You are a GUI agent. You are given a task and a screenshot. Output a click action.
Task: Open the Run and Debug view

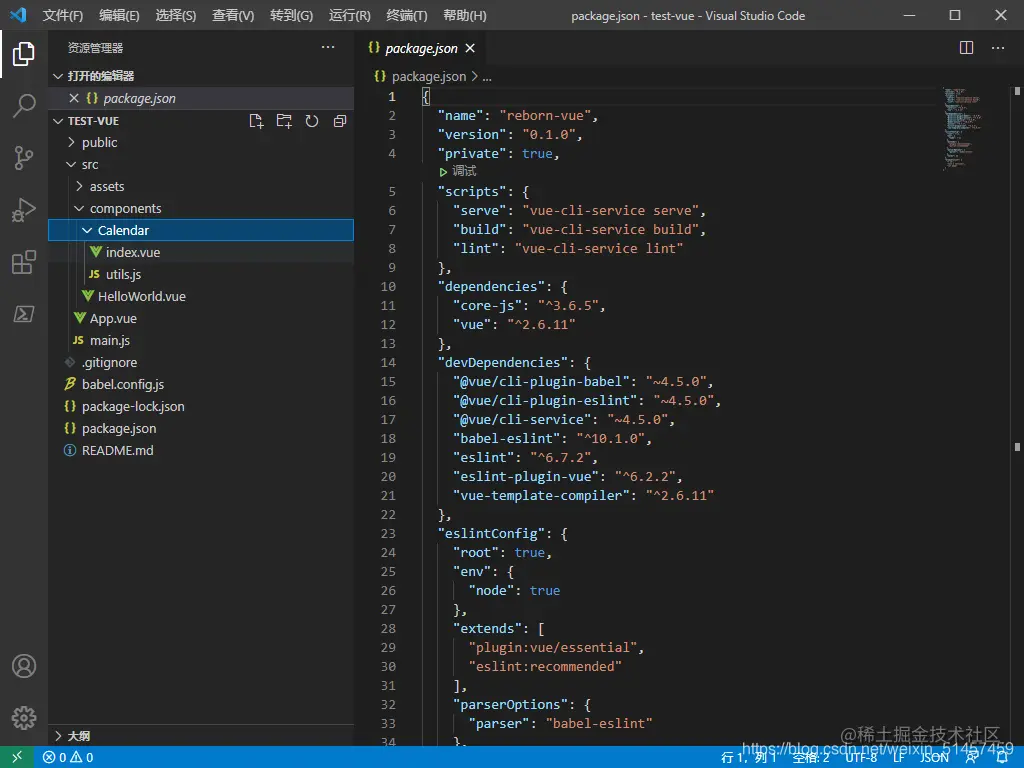(24, 210)
